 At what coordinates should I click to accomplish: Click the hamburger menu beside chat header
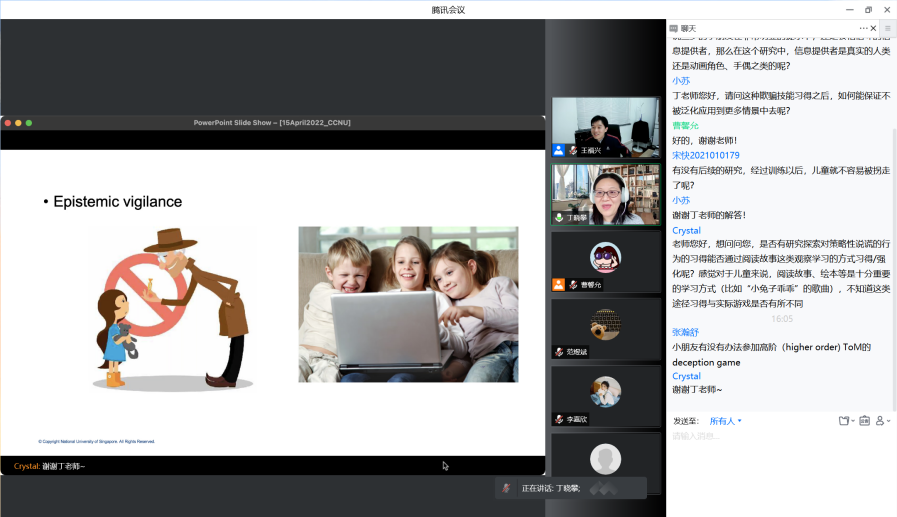click(x=888, y=28)
